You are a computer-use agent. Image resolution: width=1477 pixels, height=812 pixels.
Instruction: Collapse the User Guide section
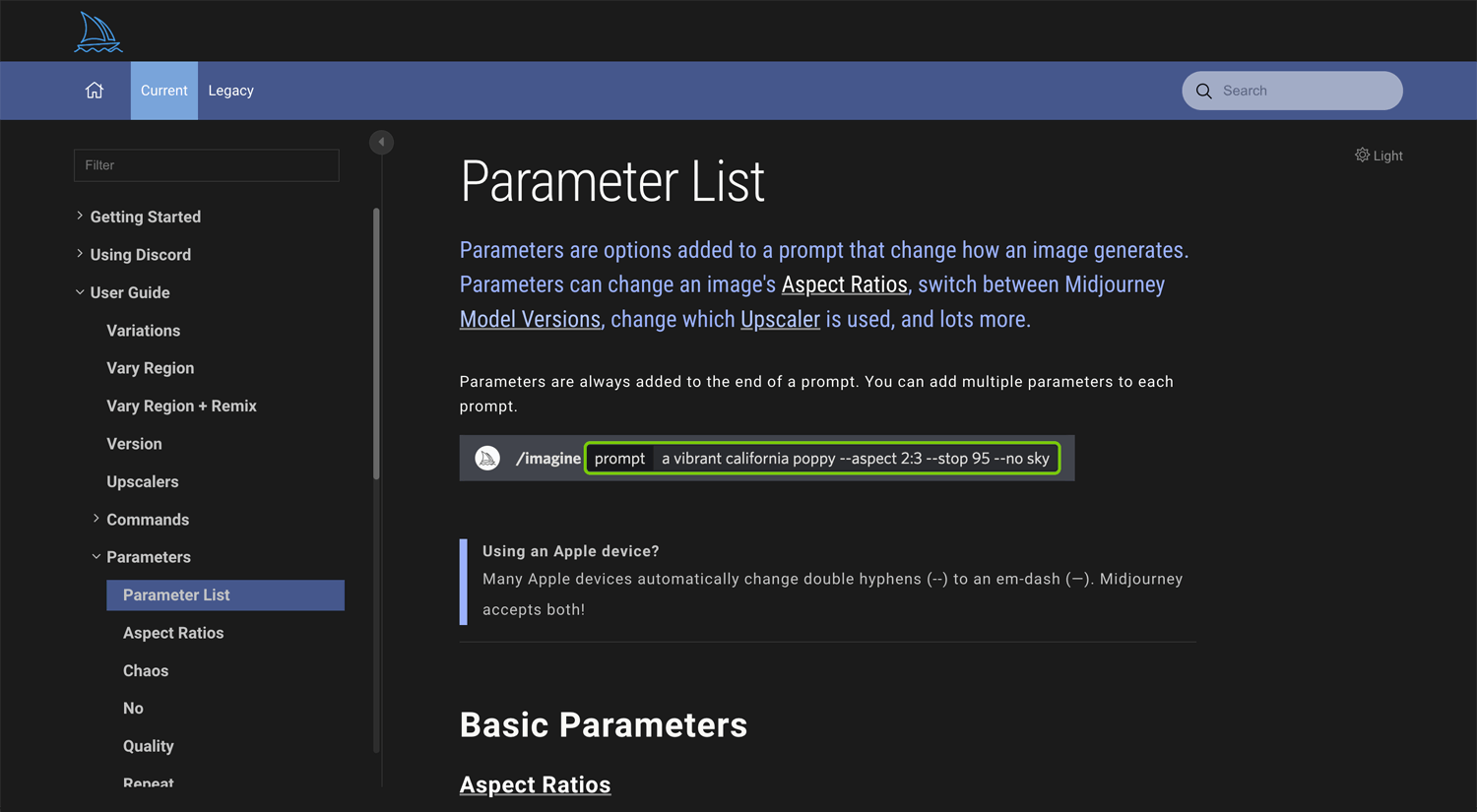[80, 292]
